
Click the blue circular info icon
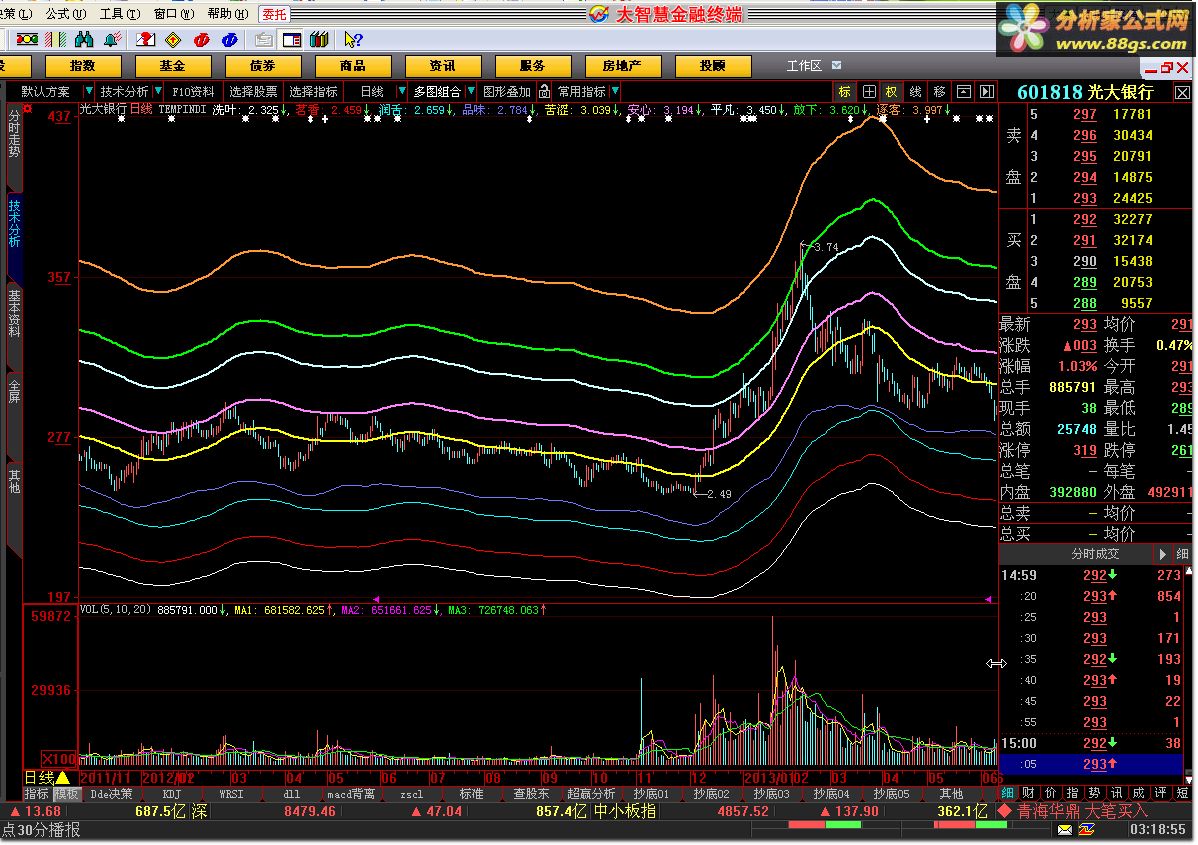229,40
